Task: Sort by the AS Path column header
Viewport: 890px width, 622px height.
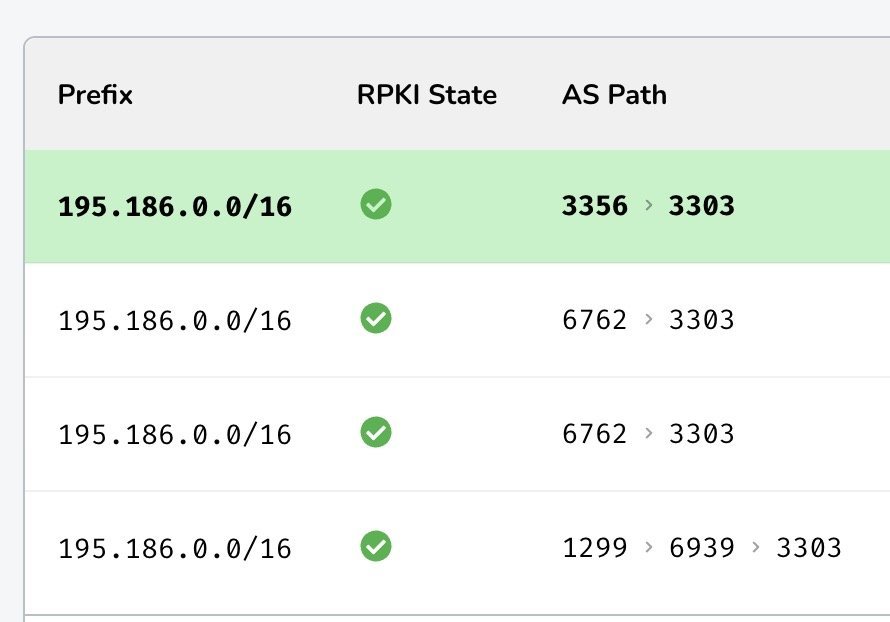Action: coord(614,94)
